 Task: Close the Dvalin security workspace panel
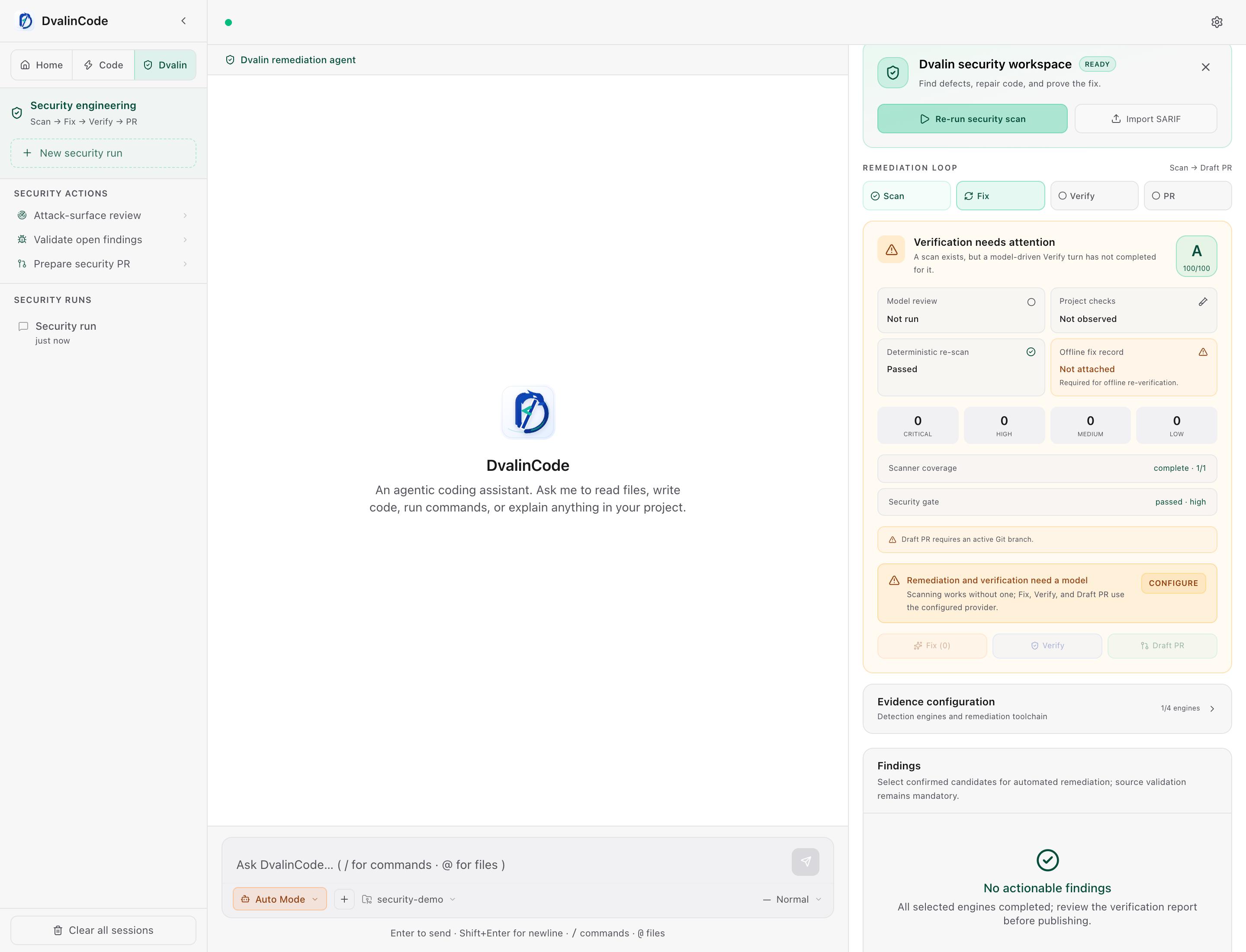(1205, 67)
